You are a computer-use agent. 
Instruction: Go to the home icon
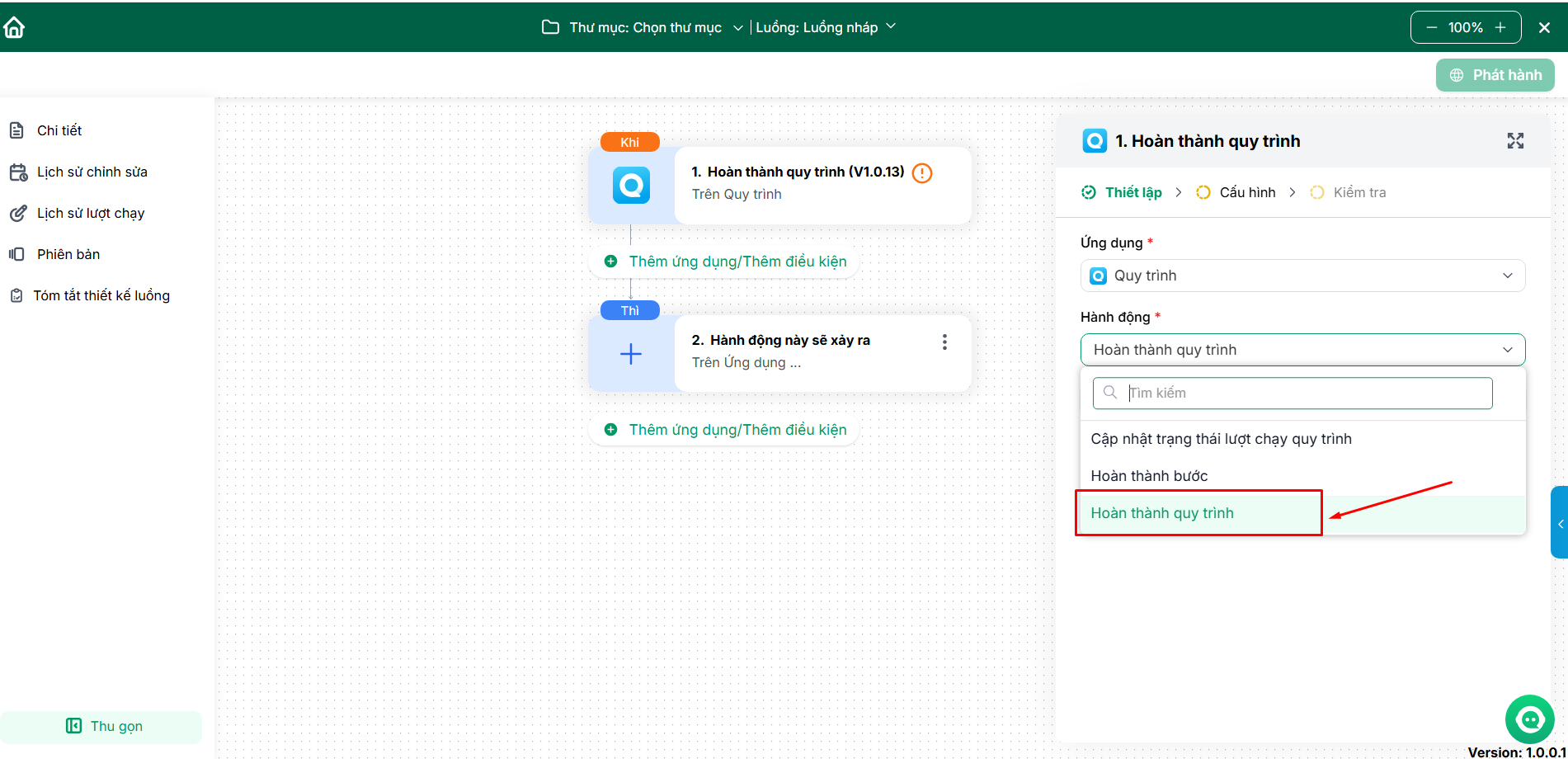[14, 27]
